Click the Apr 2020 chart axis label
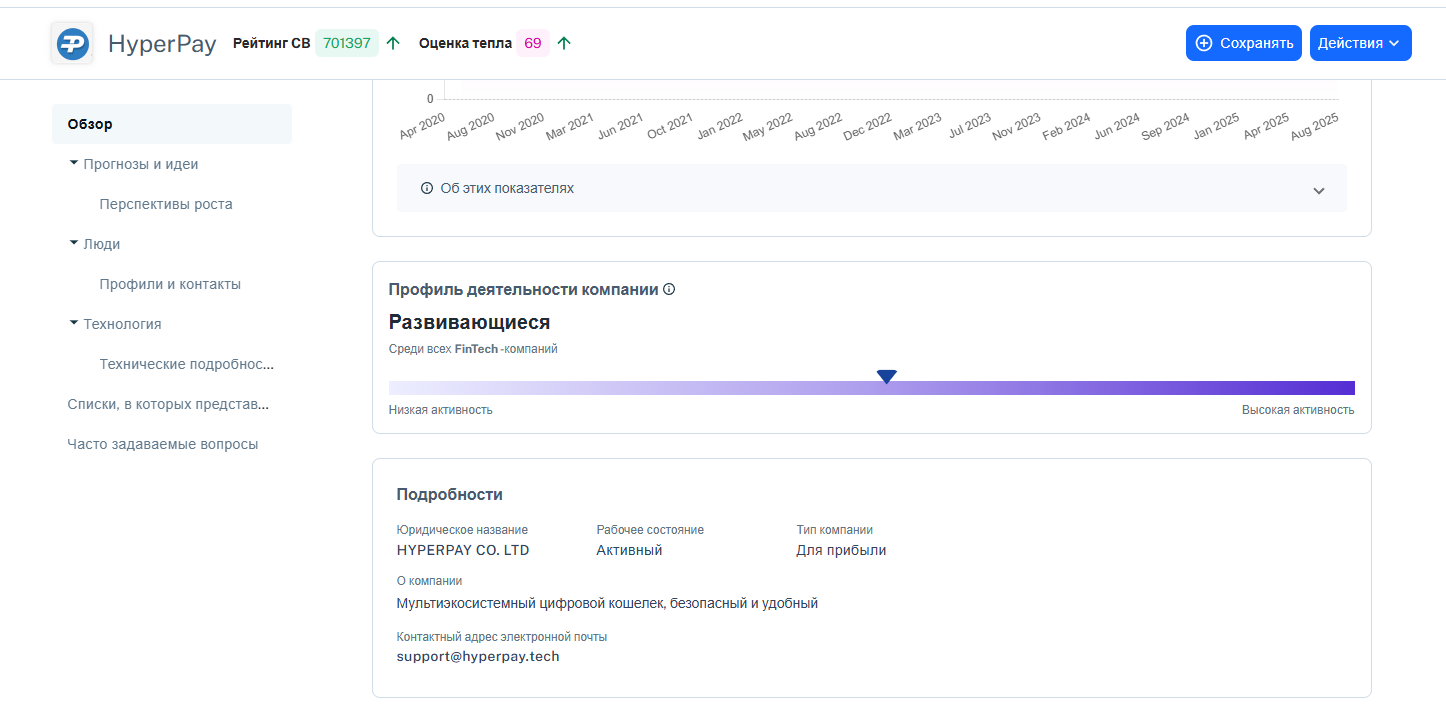Viewport: 1446px width, 714px height. (422, 126)
